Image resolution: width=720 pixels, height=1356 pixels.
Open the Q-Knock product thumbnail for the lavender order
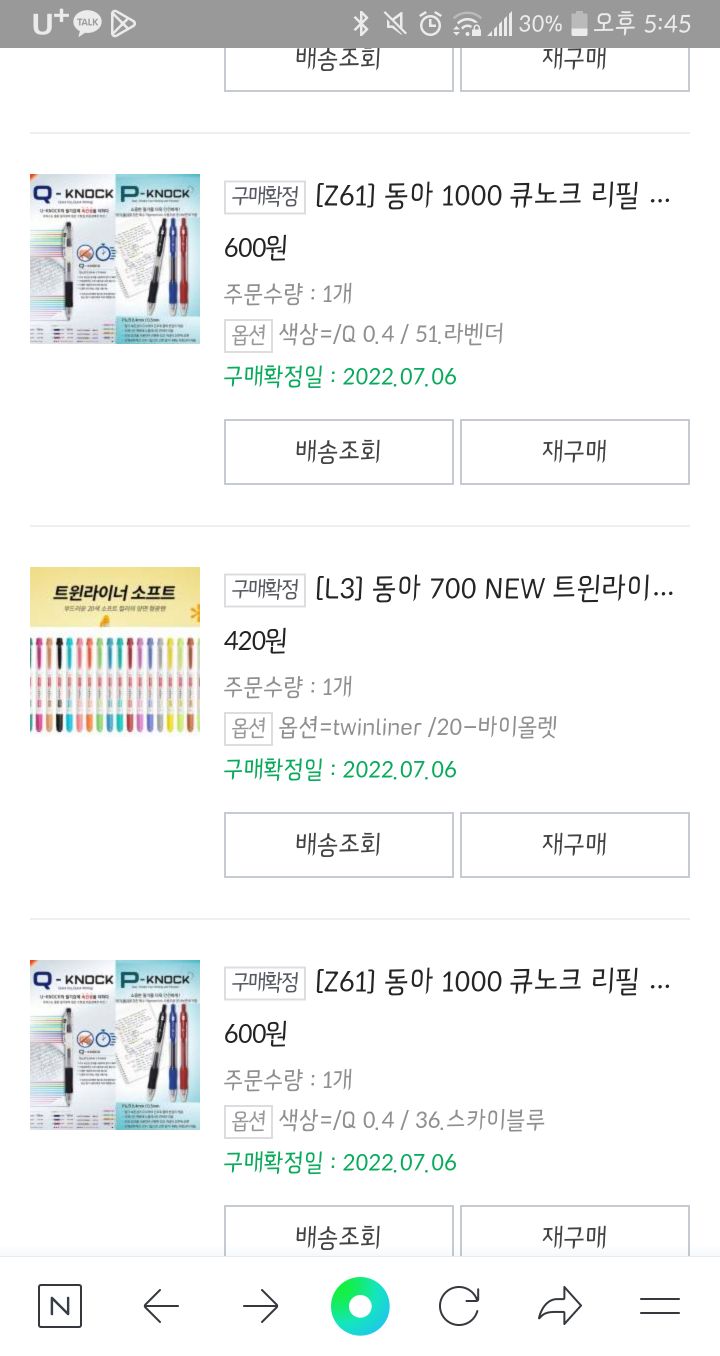tap(115, 259)
